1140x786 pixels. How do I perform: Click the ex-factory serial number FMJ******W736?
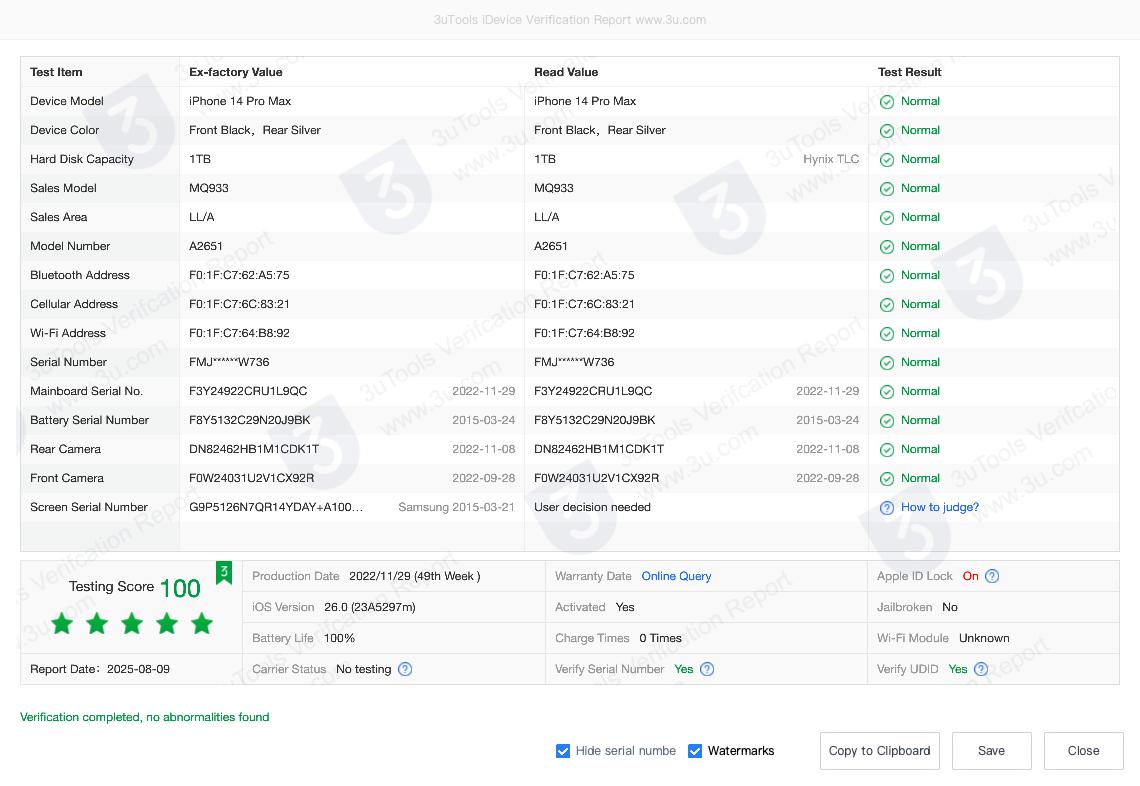click(229, 362)
